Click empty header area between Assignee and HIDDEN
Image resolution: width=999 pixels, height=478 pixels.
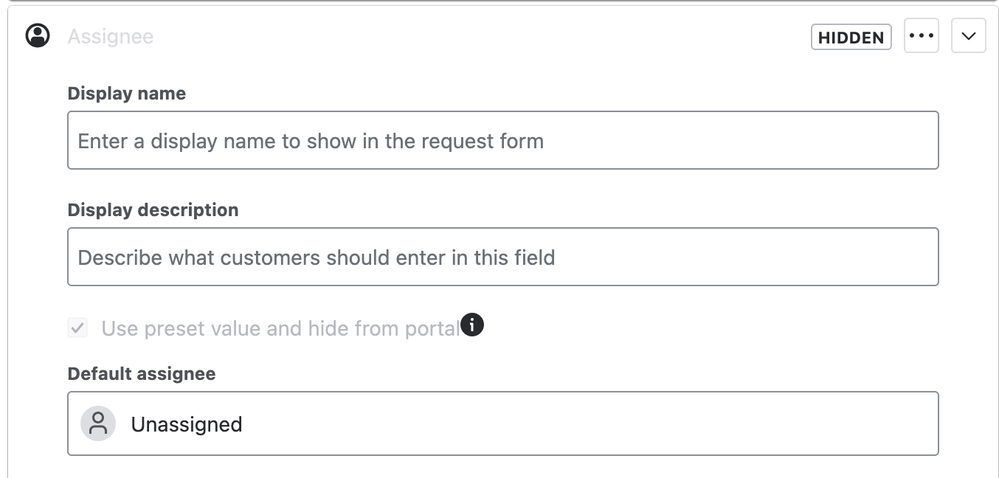(x=482, y=36)
